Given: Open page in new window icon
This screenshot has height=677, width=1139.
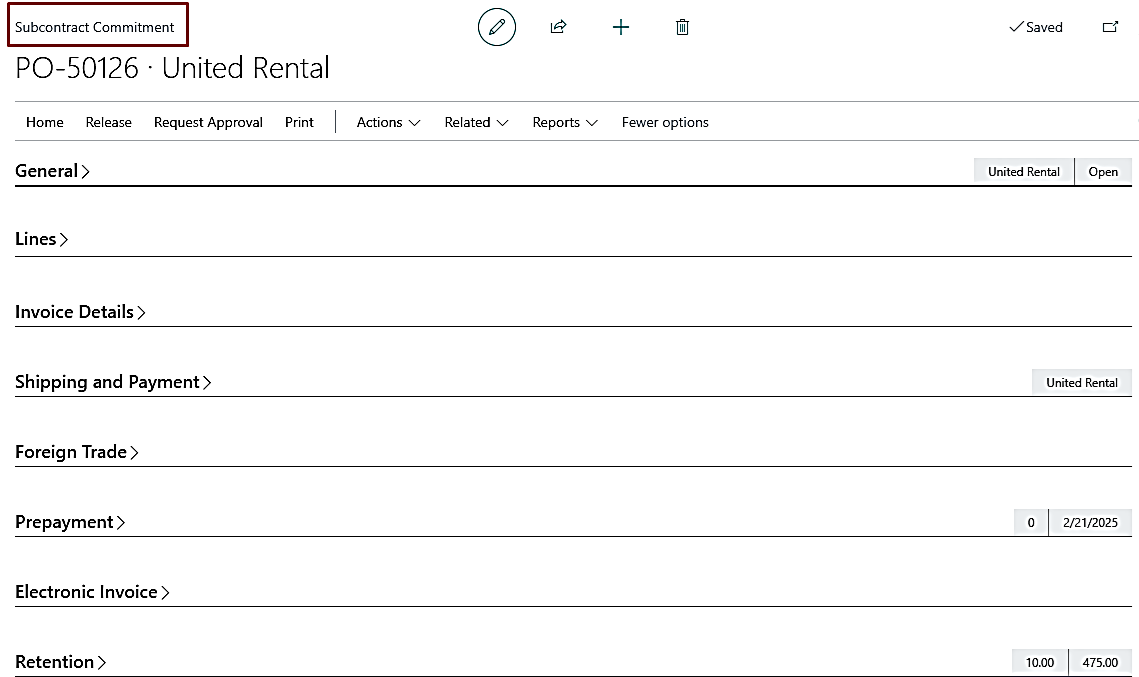Looking at the screenshot, I should [1110, 27].
